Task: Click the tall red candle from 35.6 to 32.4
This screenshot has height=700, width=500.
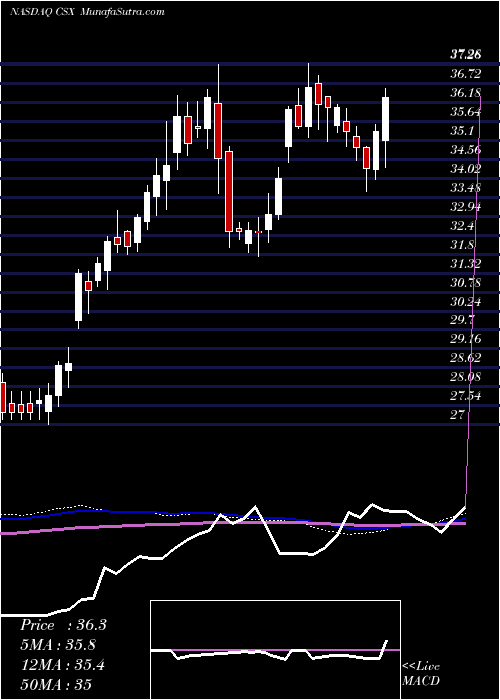Action: tap(229, 191)
